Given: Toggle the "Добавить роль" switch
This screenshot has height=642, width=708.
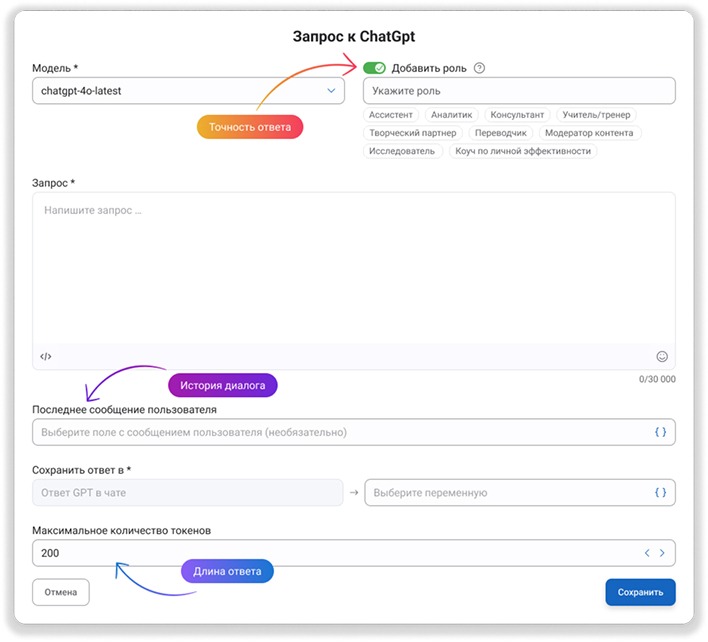Looking at the screenshot, I should click(375, 69).
